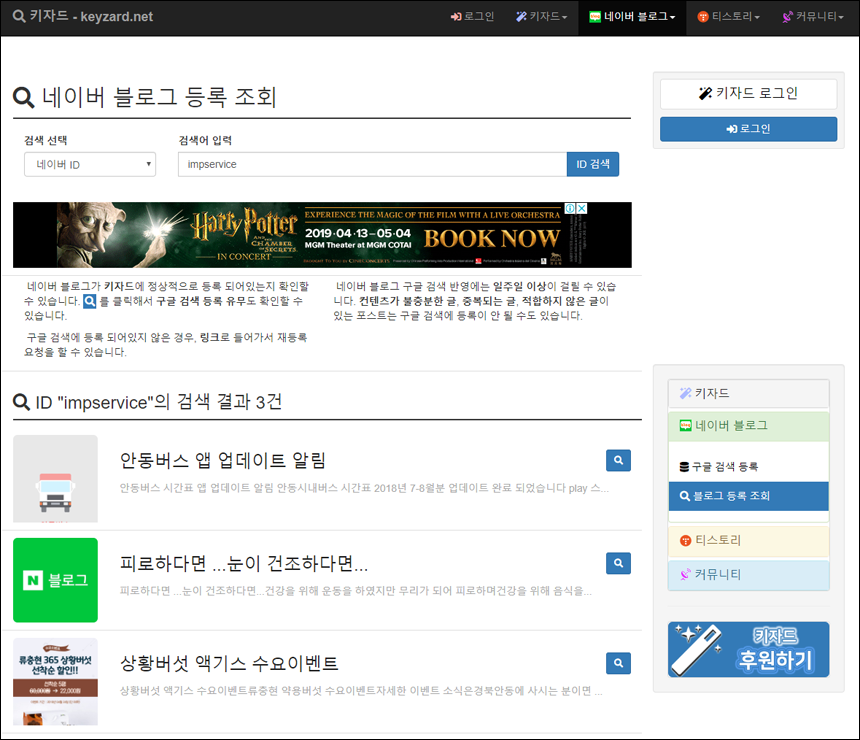Open the 안동버스 앱 업데이트 알림 post title
The height and width of the screenshot is (740, 860).
pos(223,460)
